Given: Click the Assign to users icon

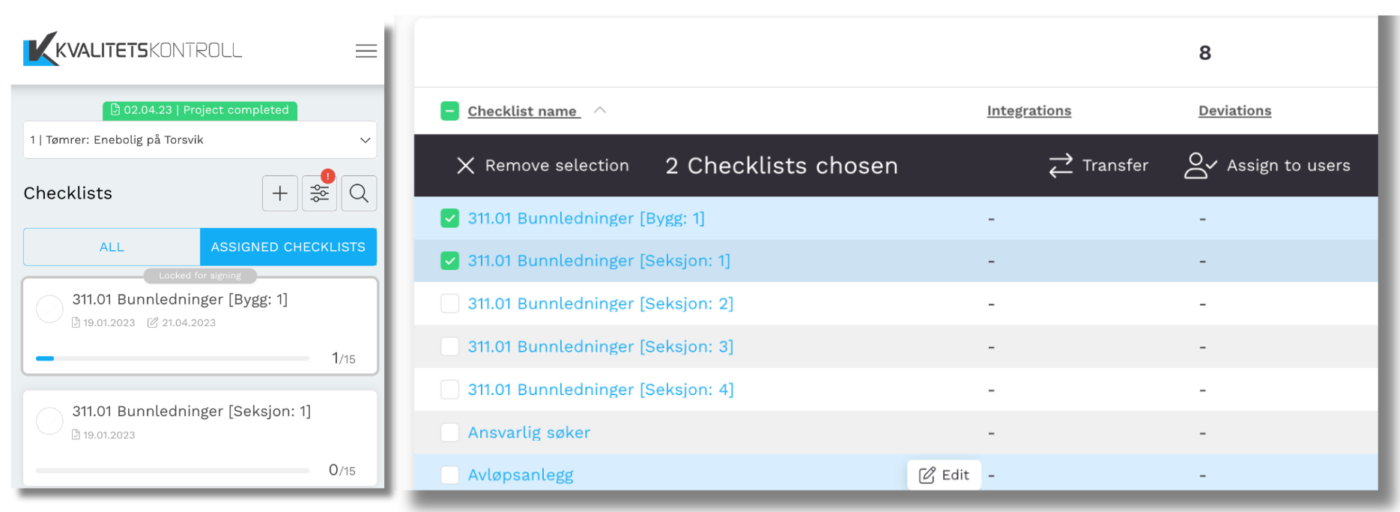Looking at the screenshot, I should [1200, 166].
